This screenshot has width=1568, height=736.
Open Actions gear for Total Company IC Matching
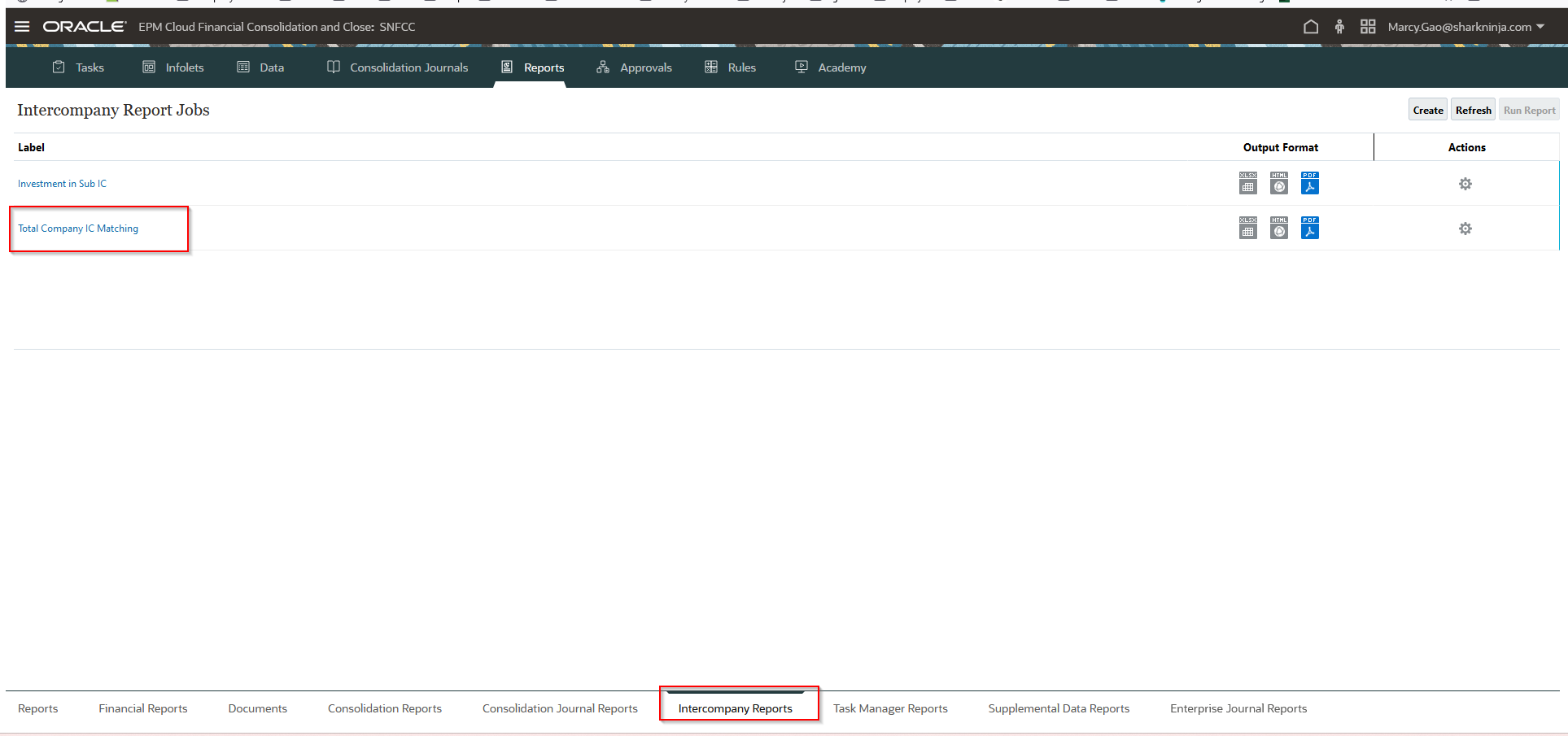[x=1465, y=228]
